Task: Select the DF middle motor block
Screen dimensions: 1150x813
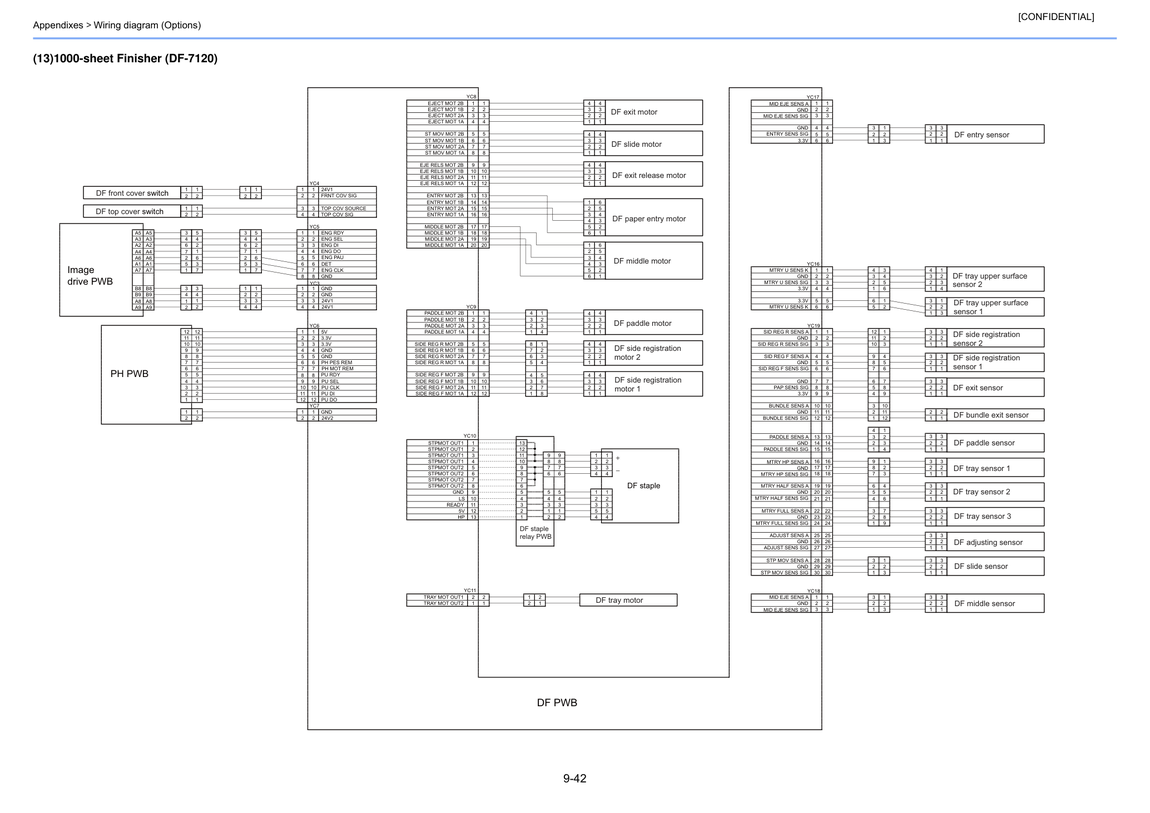Action: 653,261
